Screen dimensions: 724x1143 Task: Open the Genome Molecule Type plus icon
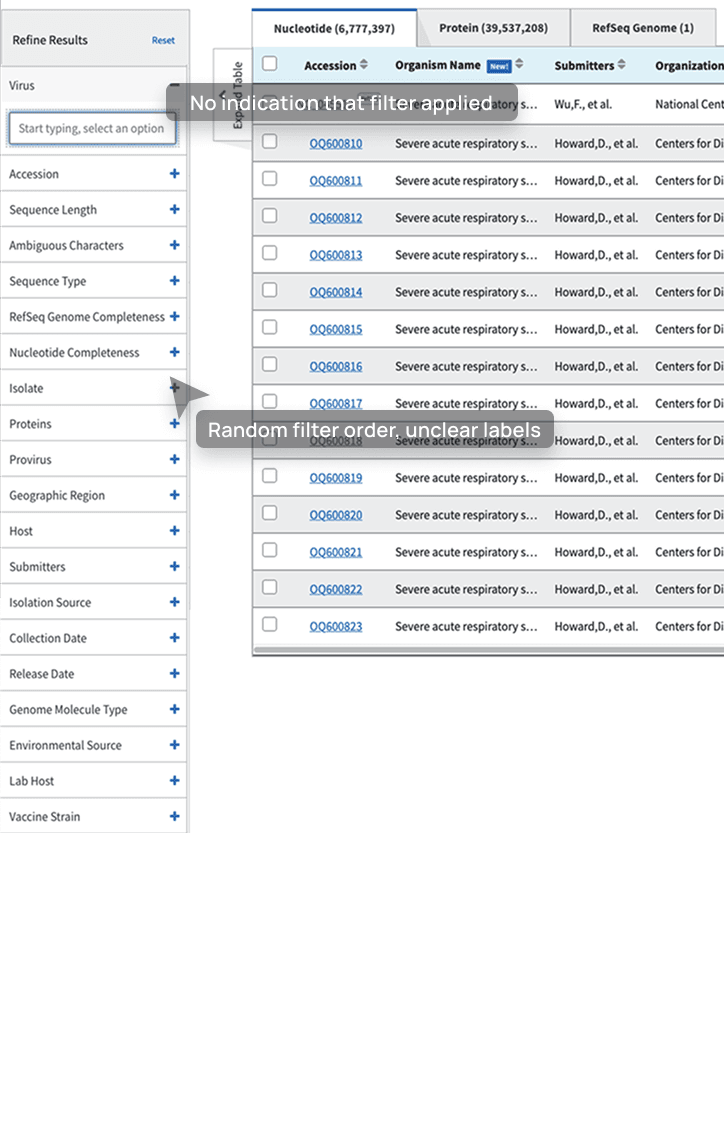(174, 709)
